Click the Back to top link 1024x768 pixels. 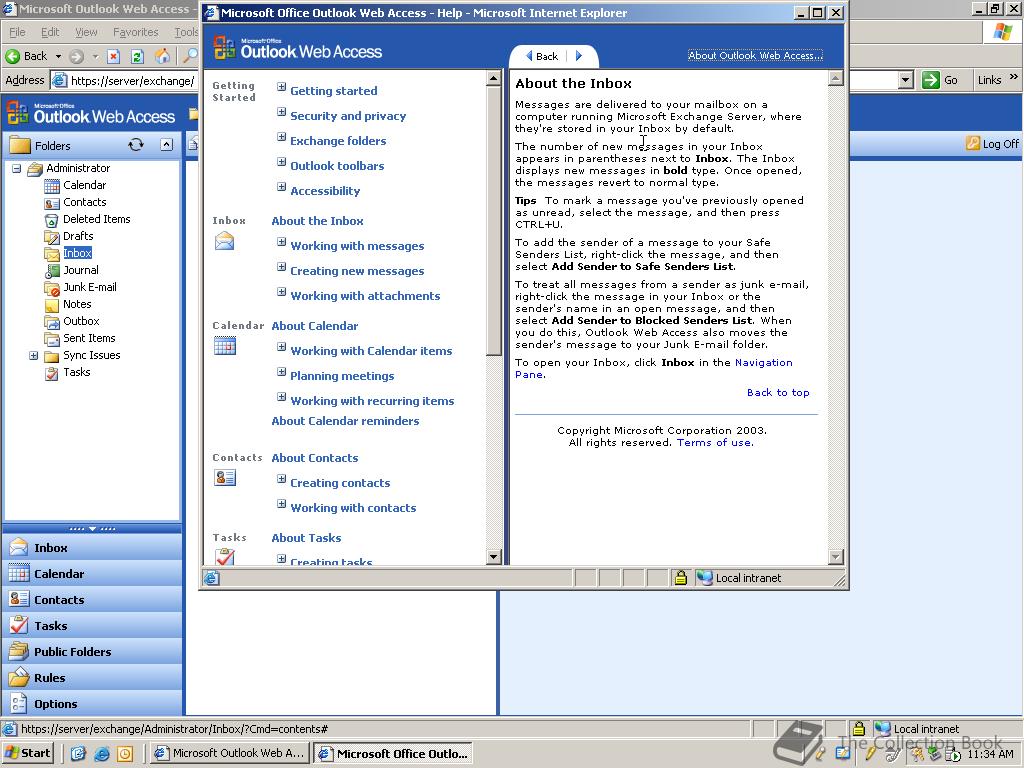pos(778,392)
